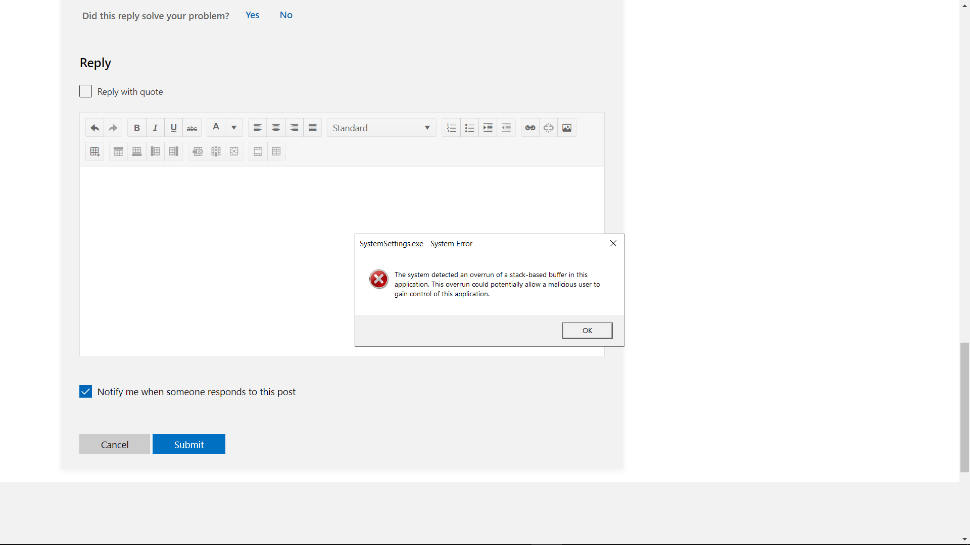This screenshot has width=970, height=545.
Task: Remove the hyperlink with the unlink icon
Action: coord(548,128)
